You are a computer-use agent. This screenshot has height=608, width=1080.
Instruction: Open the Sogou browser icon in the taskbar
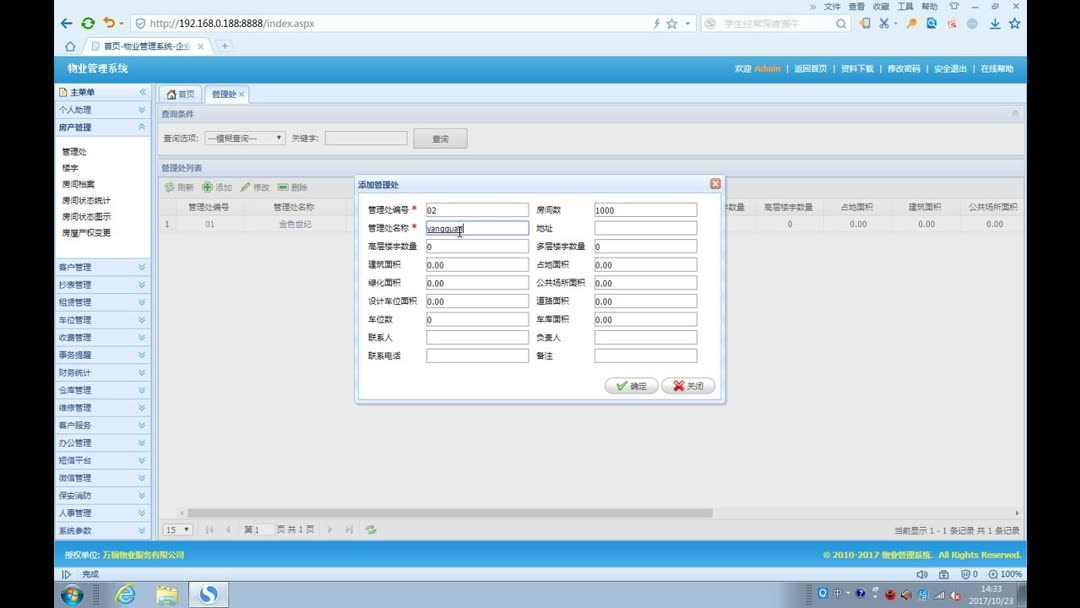(x=207, y=593)
